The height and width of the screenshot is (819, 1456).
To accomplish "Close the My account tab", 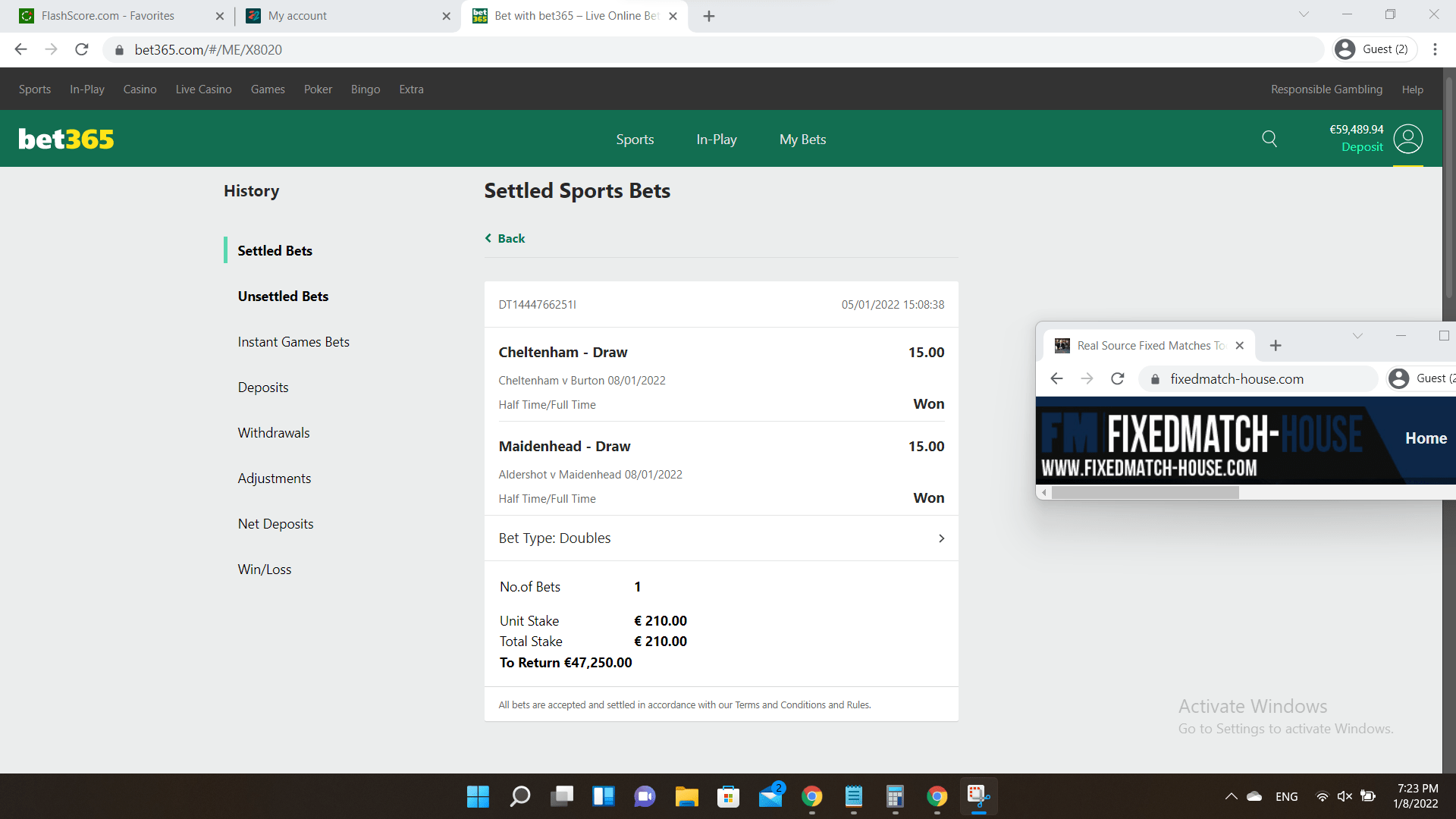I will [446, 16].
